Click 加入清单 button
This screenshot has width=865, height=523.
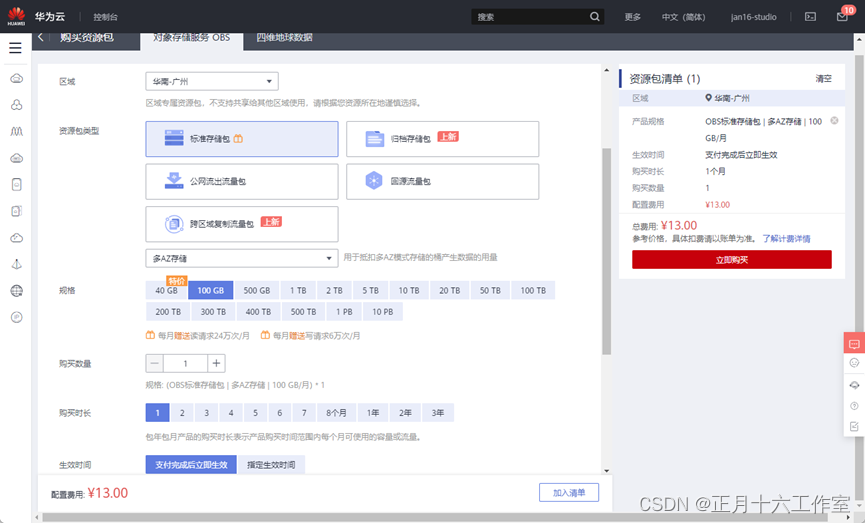(x=569, y=493)
